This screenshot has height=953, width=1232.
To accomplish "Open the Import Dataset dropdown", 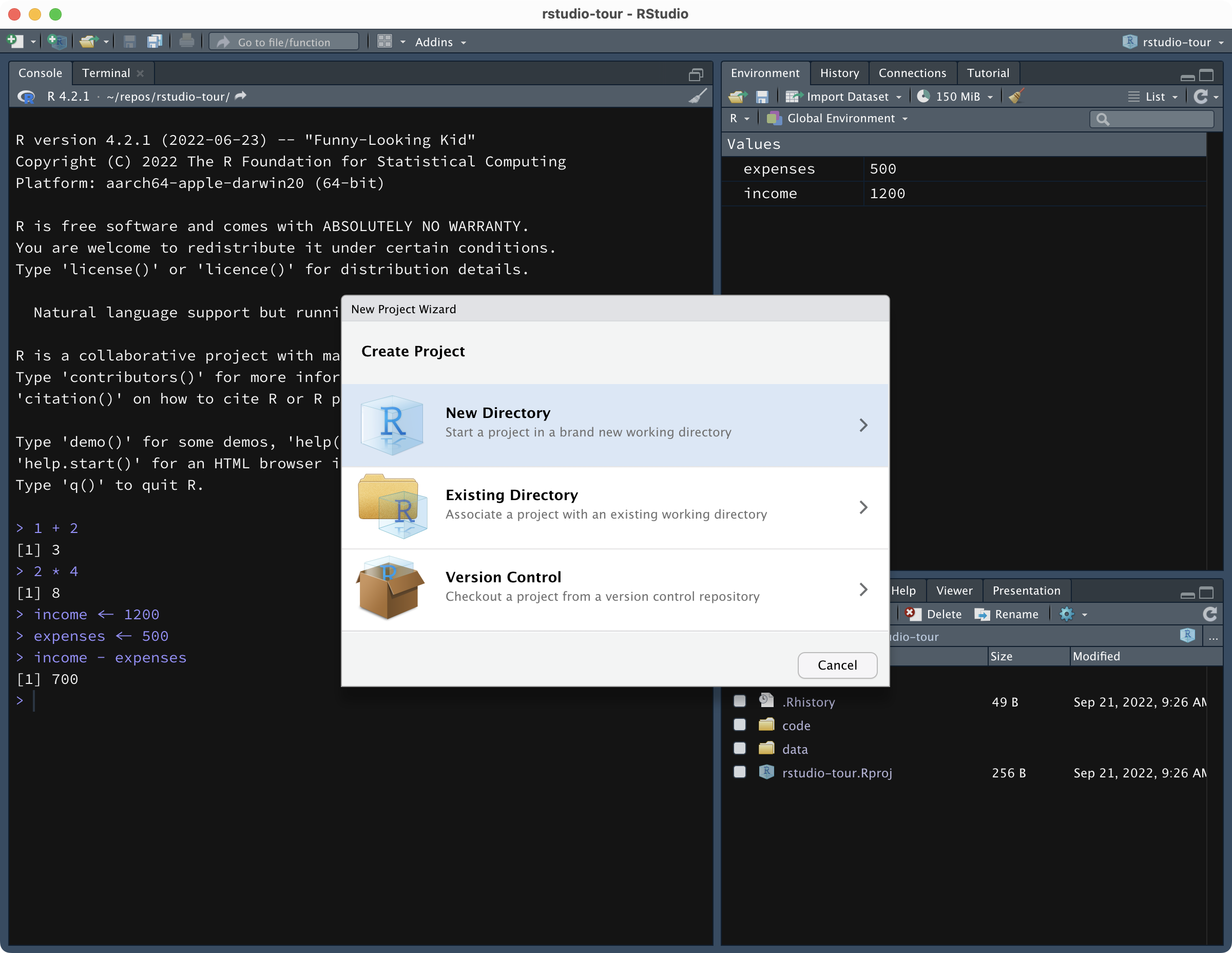I will (844, 97).
